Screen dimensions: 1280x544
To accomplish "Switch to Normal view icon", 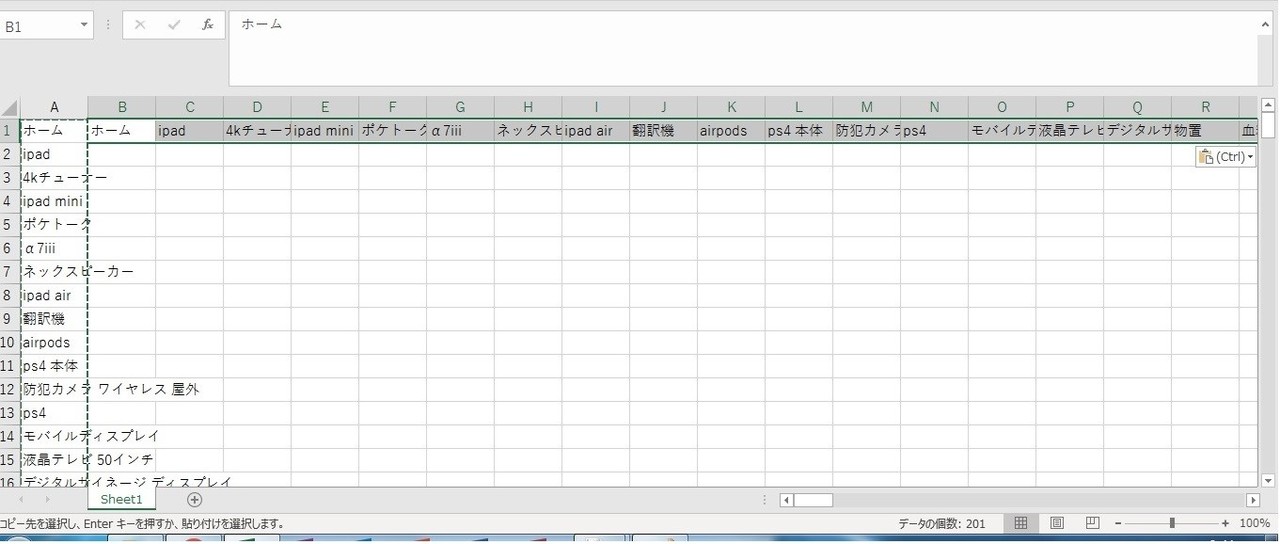I will click(x=1021, y=523).
